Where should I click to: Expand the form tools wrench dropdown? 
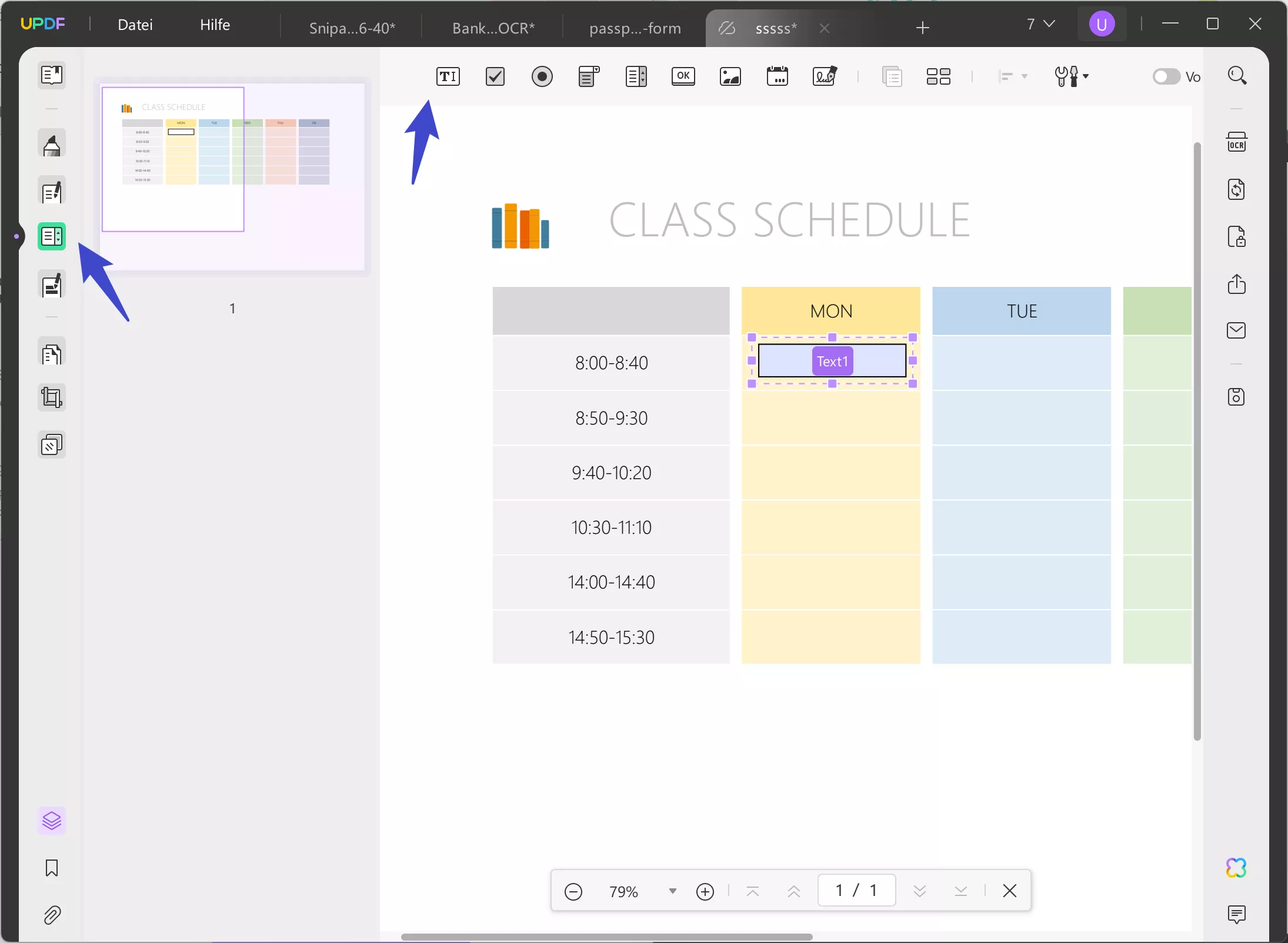click(1071, 76)
